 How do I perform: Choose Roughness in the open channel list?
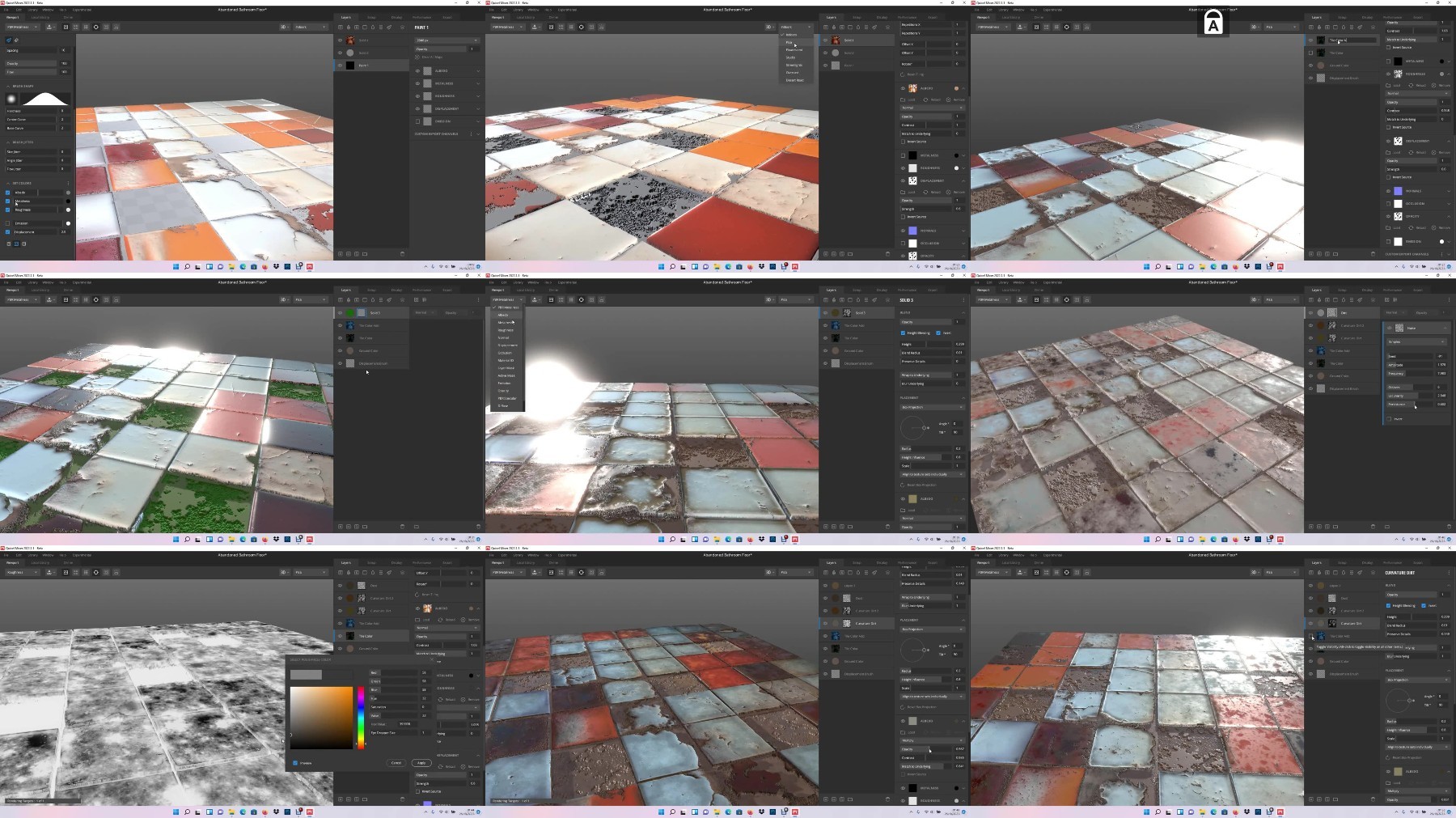coord(506,330)
